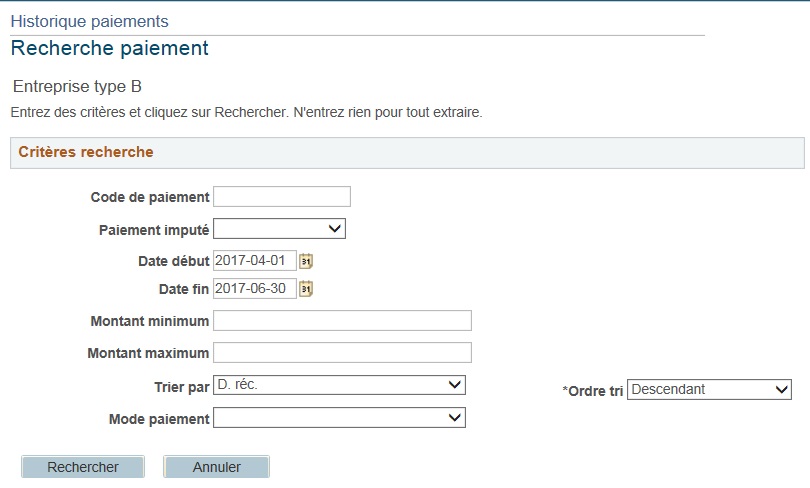
Task: Focus the Montant minimum input box
Action: click(342, 321)
